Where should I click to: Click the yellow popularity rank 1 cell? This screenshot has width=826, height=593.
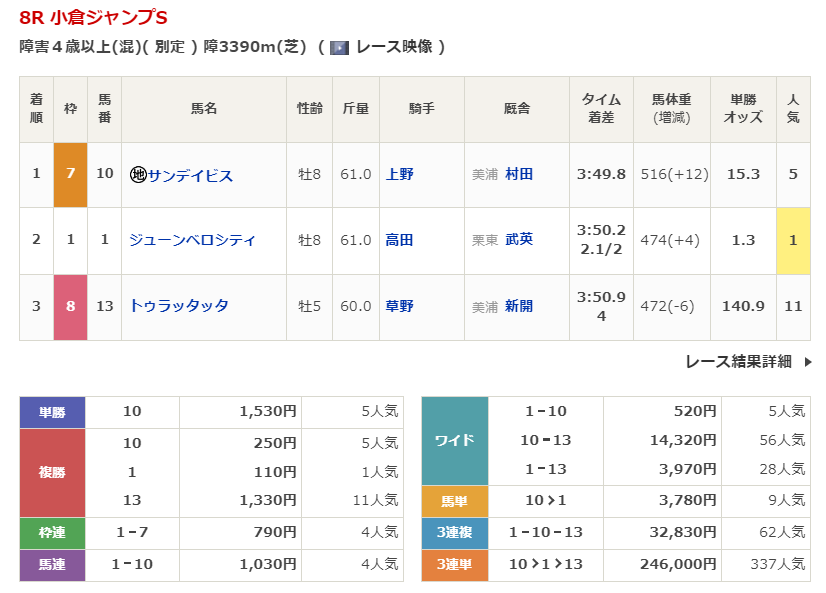(793, 240)
